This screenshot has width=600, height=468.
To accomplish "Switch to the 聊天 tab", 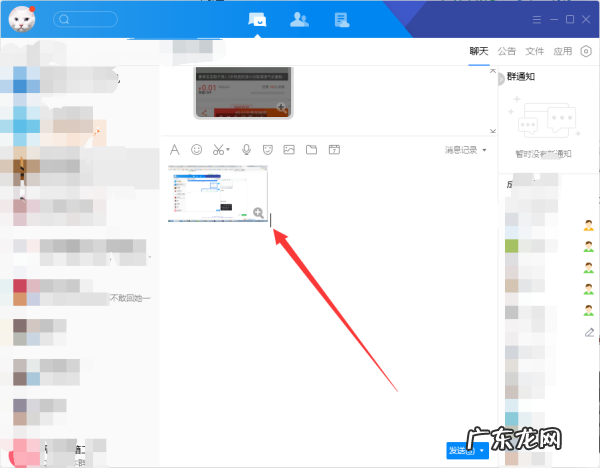I will point(479,51).
